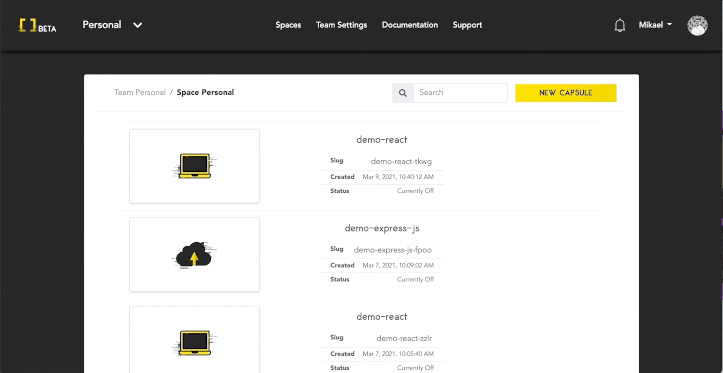The width and height of the screenshot is (723, 373).
Task: Click the date Mar 7, 2021, 10:09:02 AM
Action: [x=398, y=265]
